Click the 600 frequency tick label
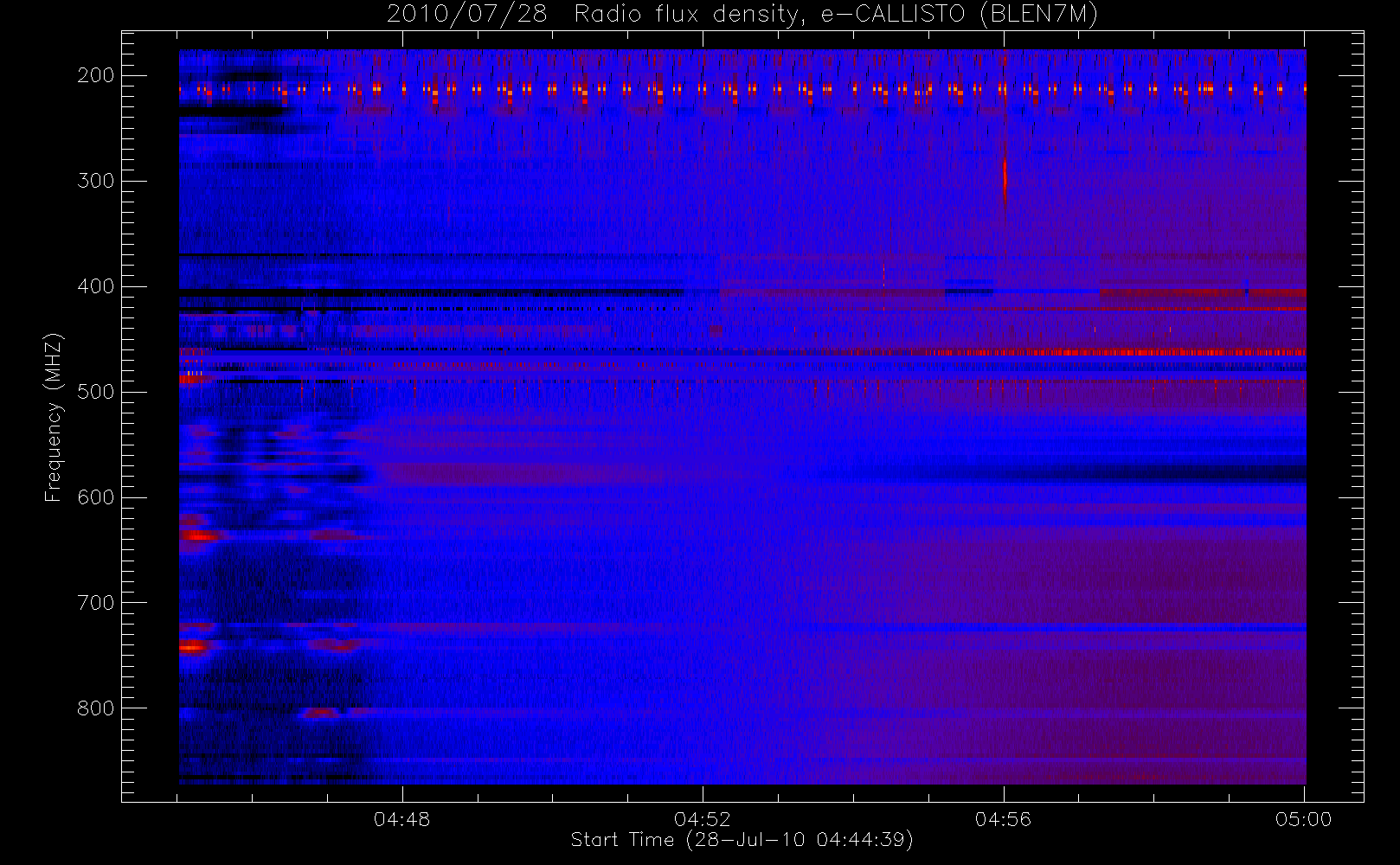1400x865 pixels. coord(95,497)
